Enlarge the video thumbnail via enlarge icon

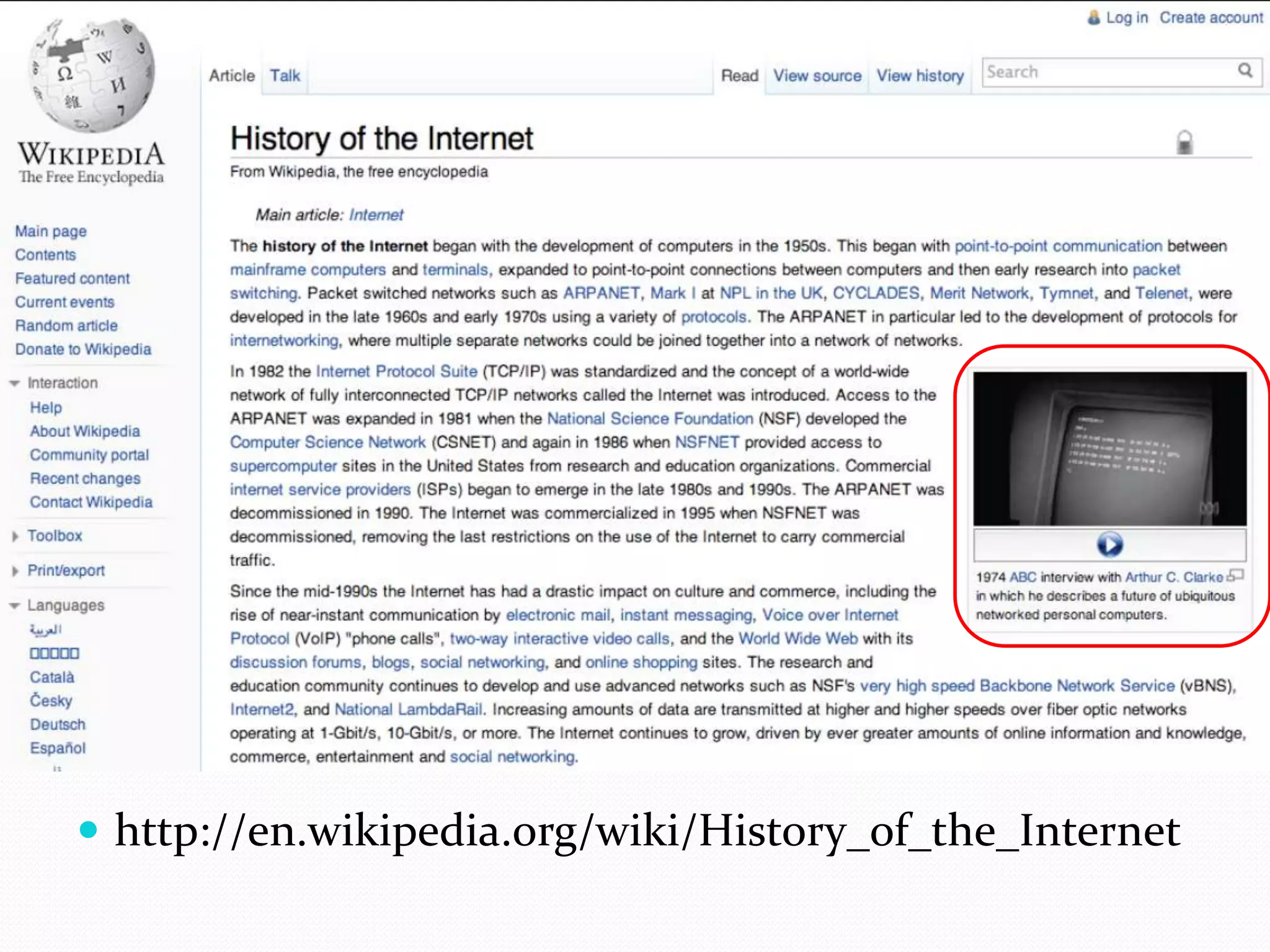(x=1236, y=576)
